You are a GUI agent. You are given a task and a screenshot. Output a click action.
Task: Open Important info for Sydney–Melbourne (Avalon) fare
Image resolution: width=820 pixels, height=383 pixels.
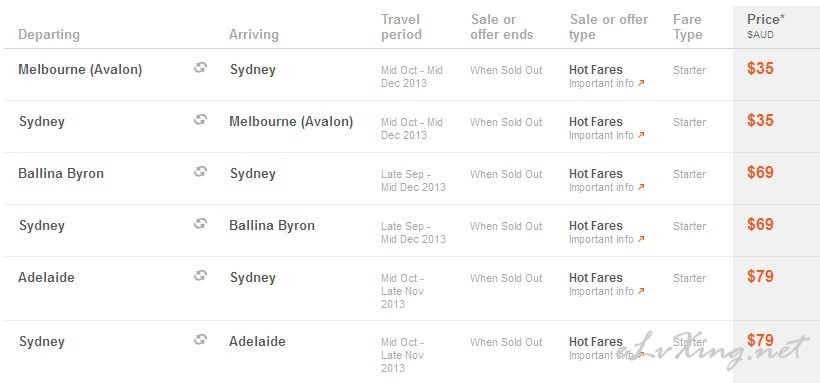click(607, 135)
